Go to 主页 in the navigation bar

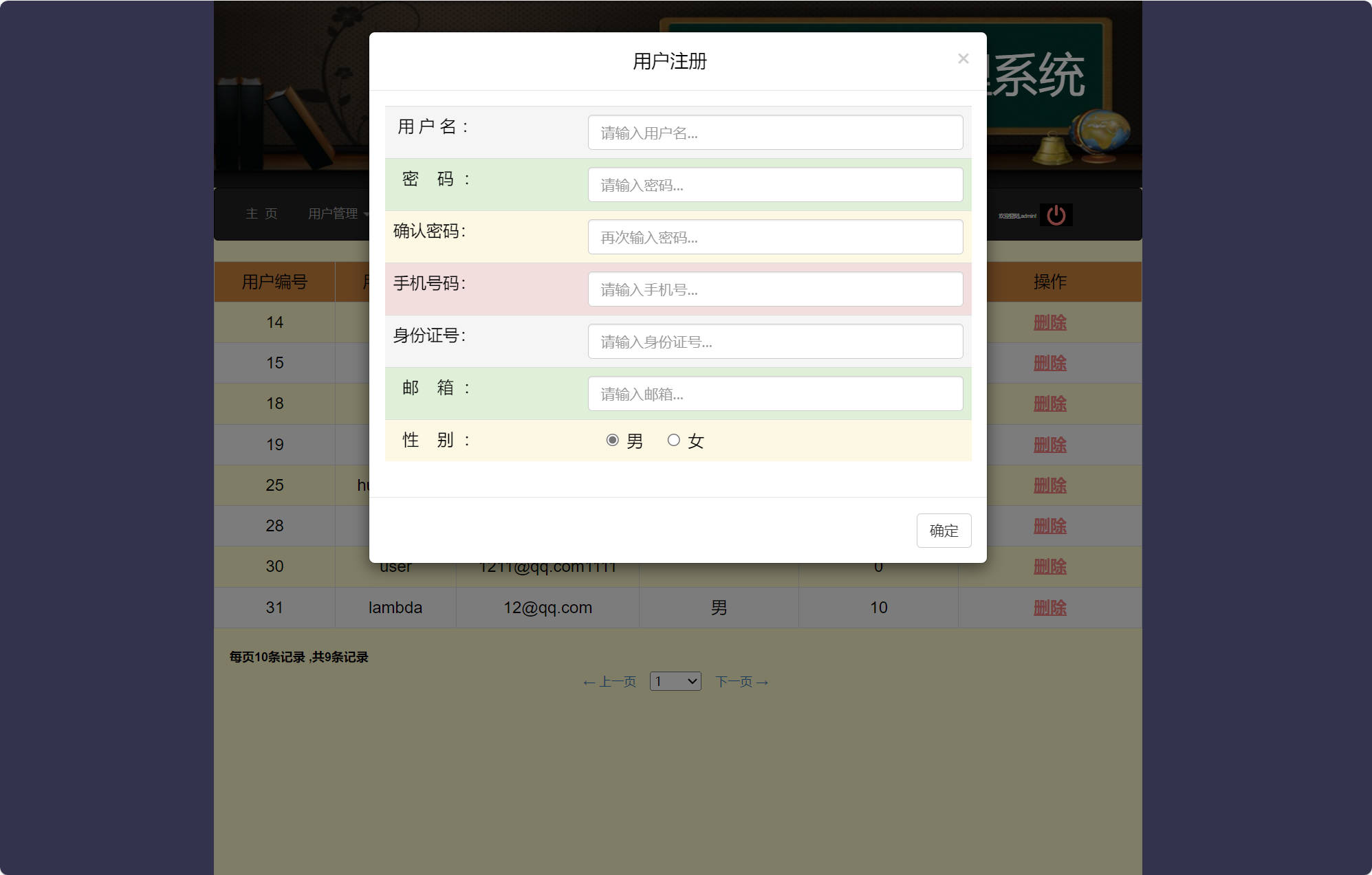[261, 214]
